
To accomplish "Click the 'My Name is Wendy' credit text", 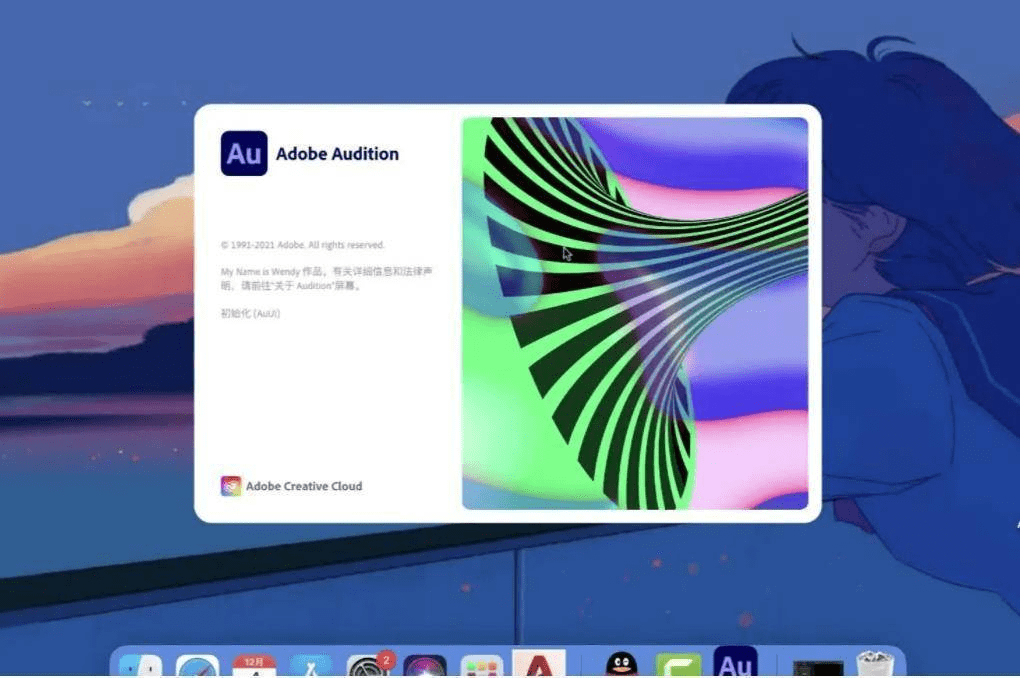I will click(327, 278).
